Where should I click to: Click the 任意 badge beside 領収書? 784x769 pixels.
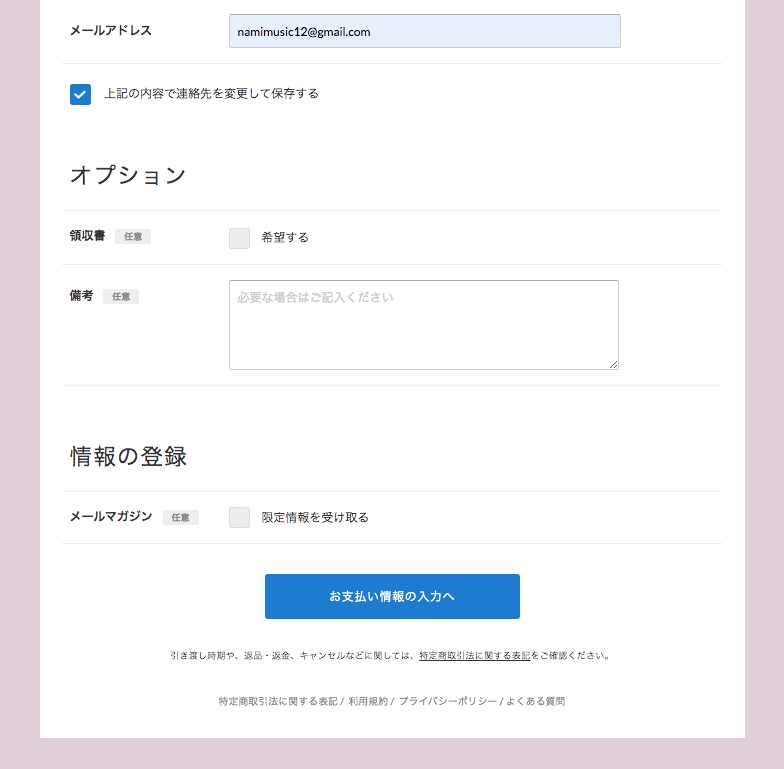click(x=133, y=237)
